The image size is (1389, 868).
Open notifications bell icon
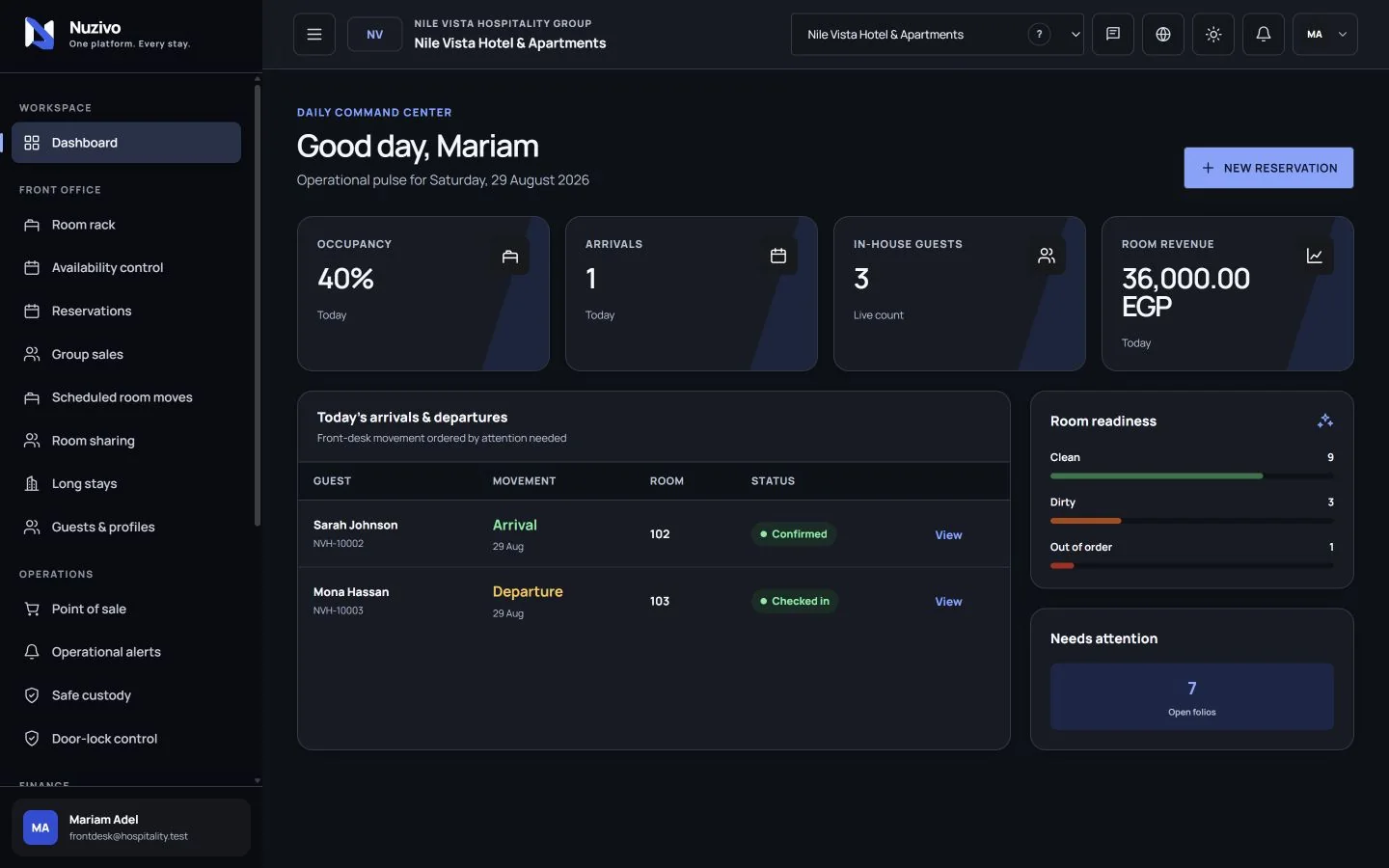[x=1264, y=35]
